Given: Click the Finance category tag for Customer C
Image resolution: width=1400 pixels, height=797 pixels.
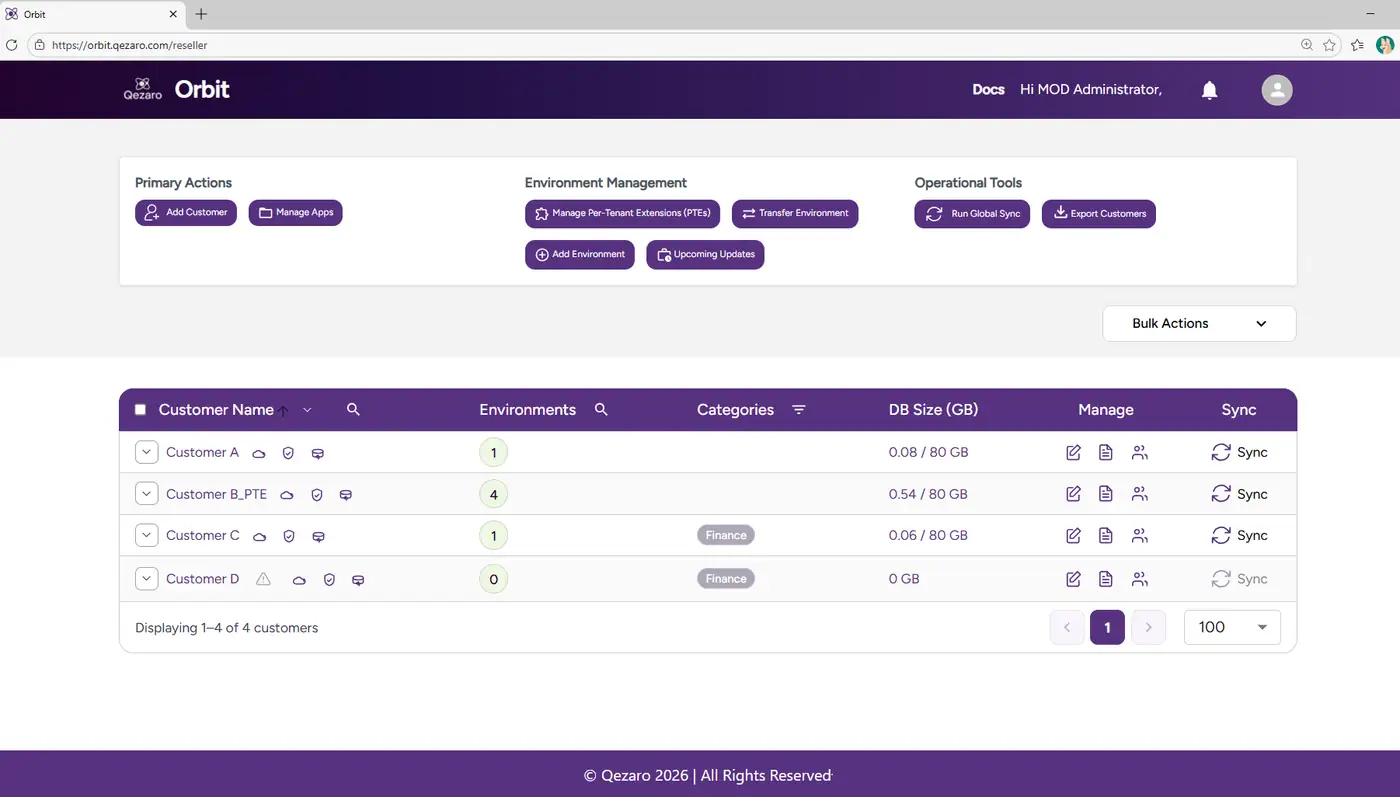Looking at the screenshot, I should tap(725, 536).
